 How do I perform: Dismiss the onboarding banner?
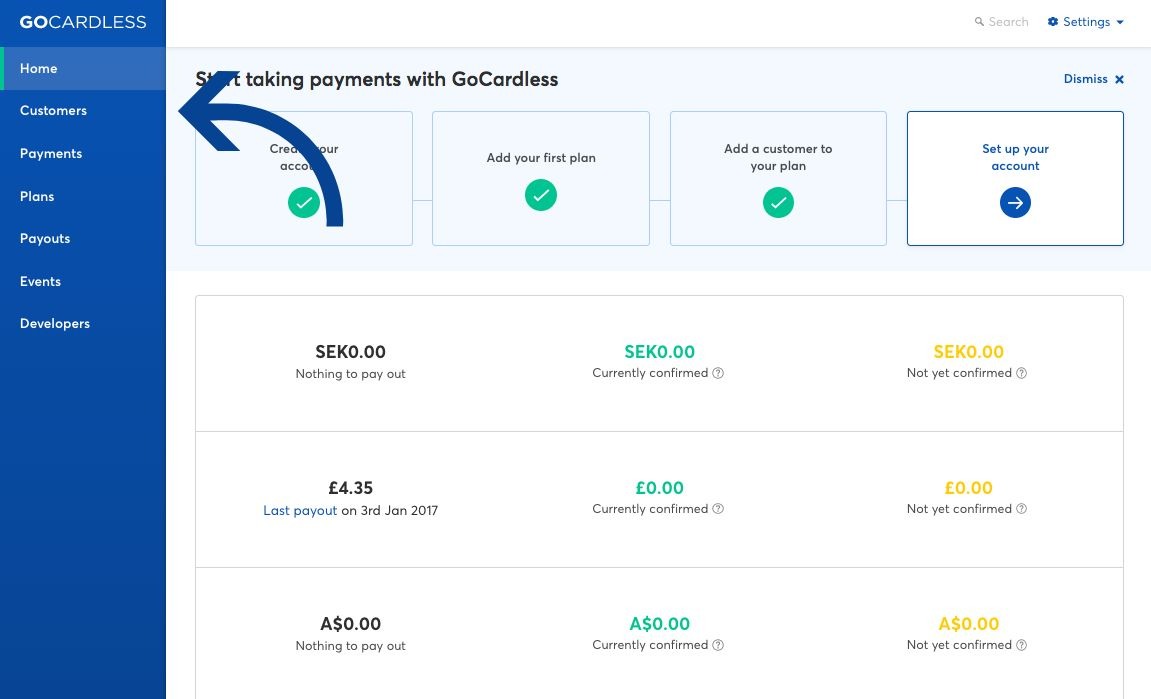tap(1094, 79)
